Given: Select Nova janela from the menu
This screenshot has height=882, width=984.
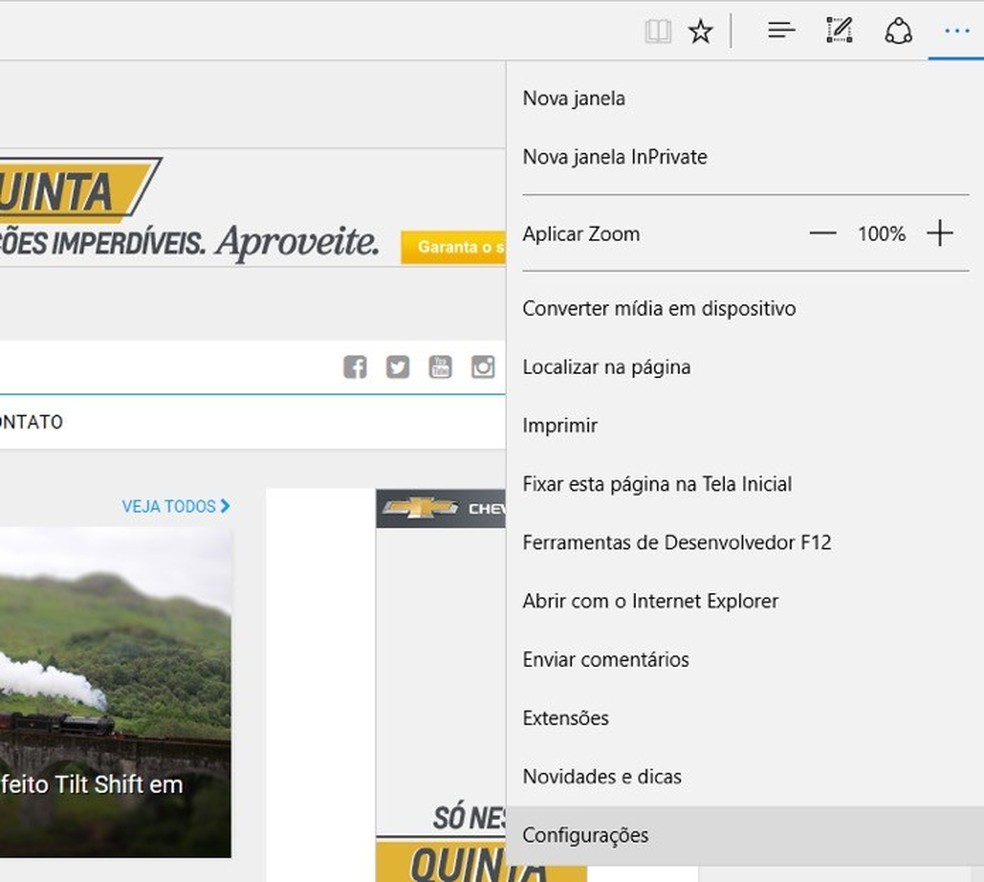Looking at the screenshot, I should pos(574,98).
